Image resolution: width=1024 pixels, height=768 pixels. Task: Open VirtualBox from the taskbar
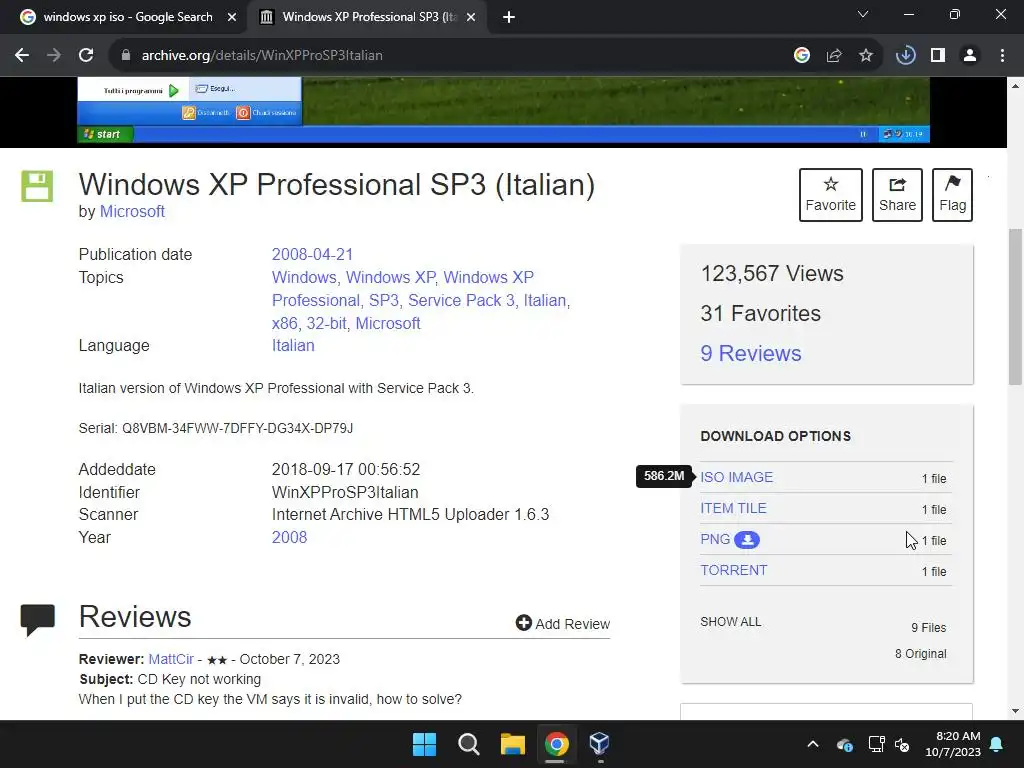(600, 744)
